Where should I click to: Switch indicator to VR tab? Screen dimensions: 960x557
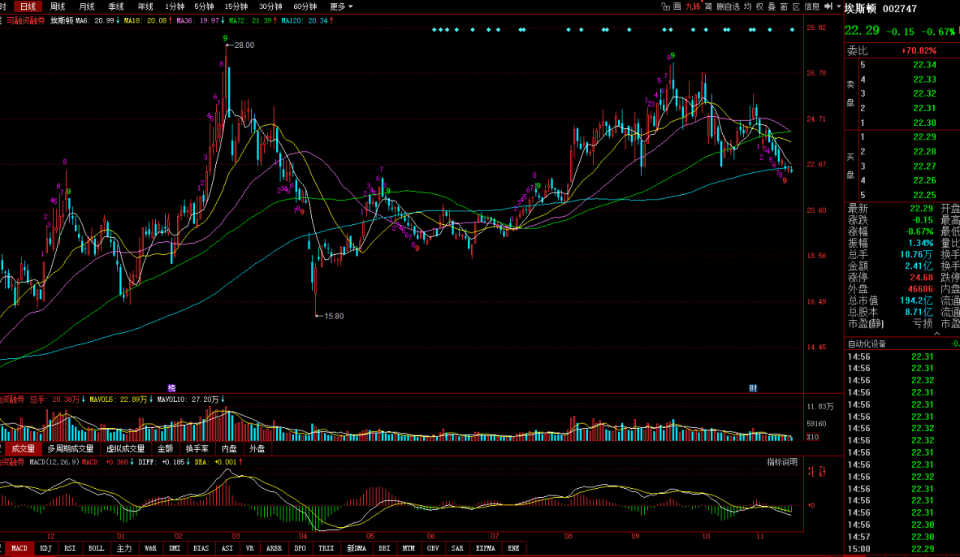point(250,548)
